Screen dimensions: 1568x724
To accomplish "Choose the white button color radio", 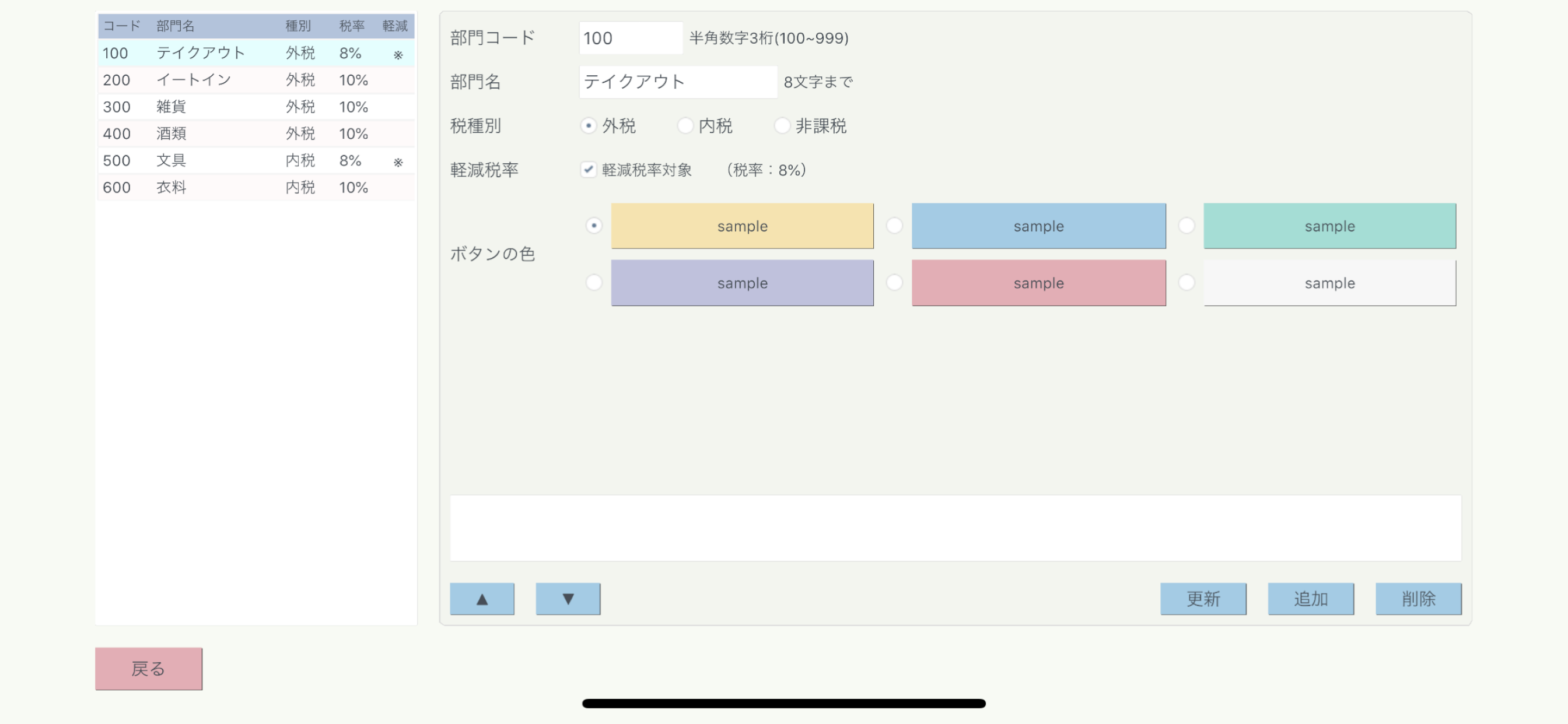I will pyautogui.click(x=1186, y=282).
